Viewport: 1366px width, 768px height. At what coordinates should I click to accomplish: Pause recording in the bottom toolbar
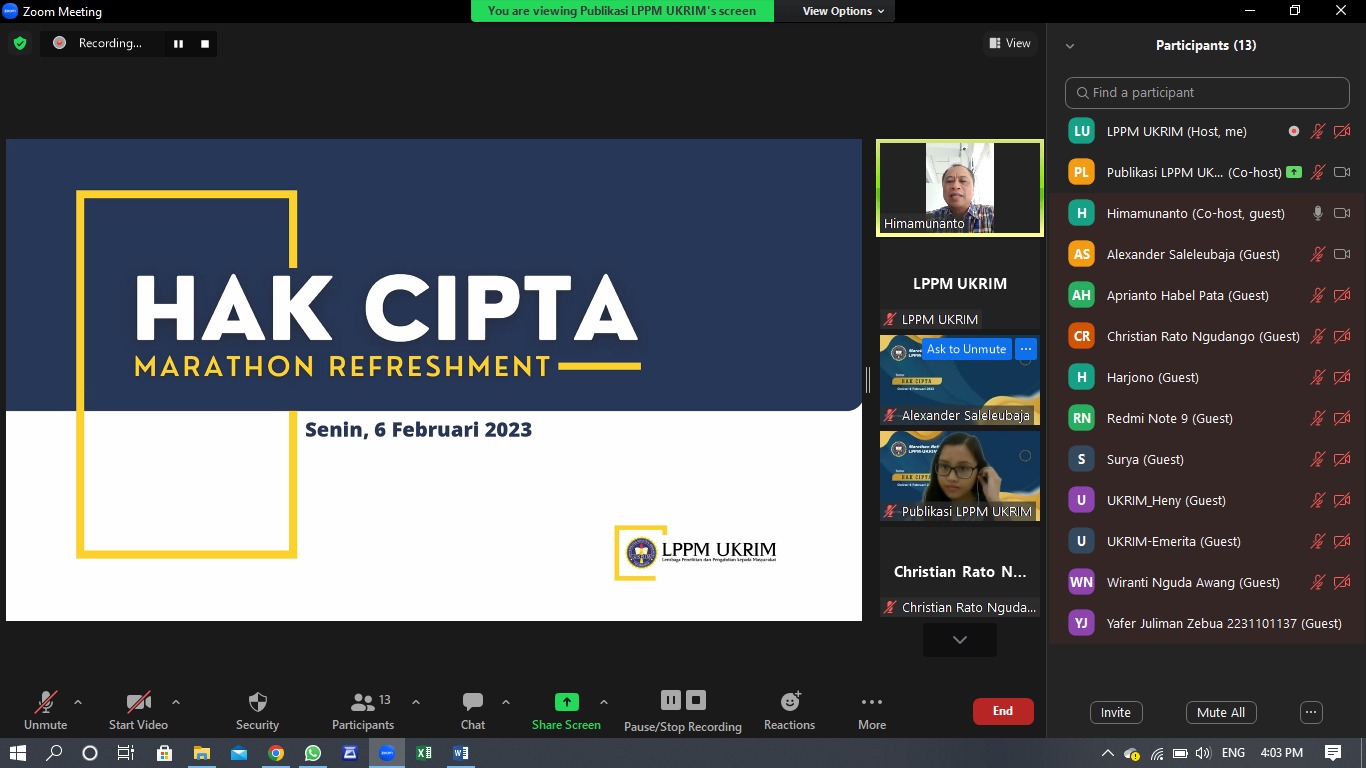pos(671,700)
